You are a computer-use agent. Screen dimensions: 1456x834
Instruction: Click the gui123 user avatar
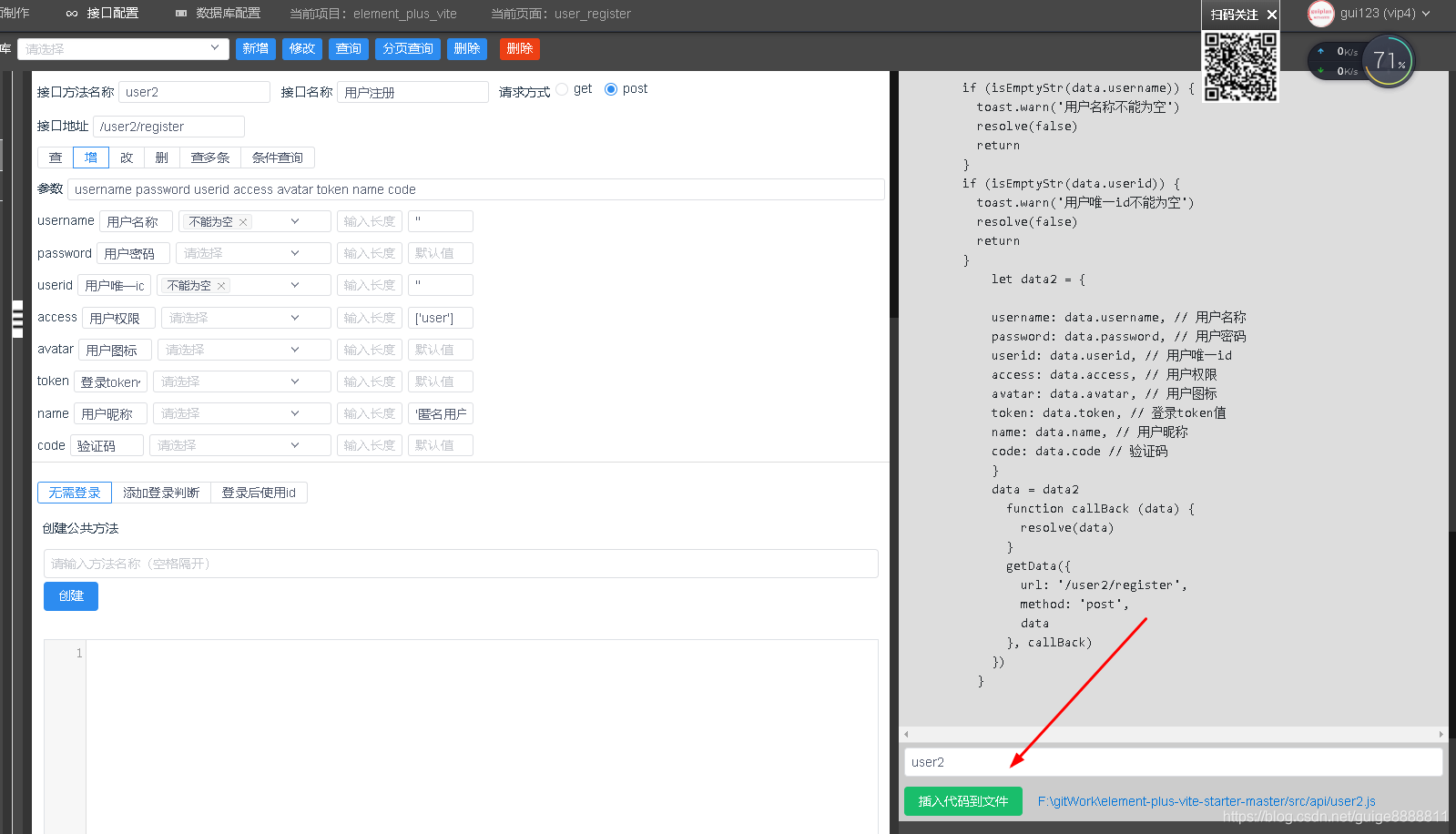click(1320, 14)
